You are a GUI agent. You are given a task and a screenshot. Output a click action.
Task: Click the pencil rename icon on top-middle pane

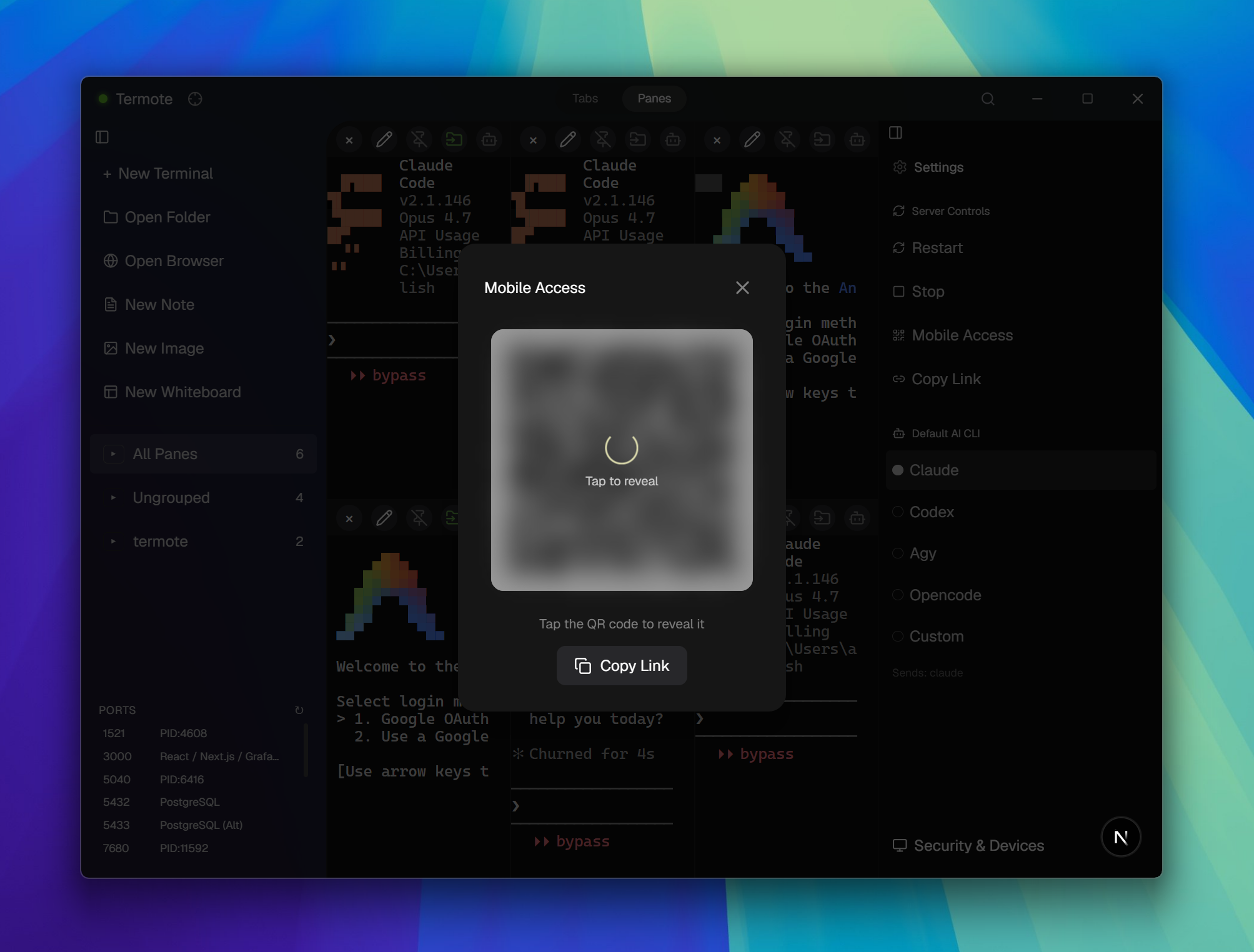pos(568,140)
